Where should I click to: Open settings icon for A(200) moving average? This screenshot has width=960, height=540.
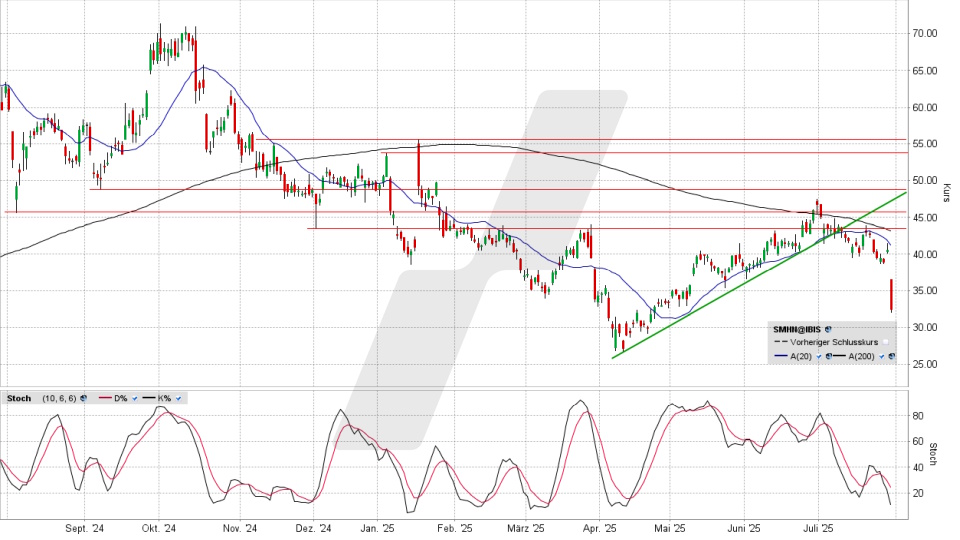[891, 356]
